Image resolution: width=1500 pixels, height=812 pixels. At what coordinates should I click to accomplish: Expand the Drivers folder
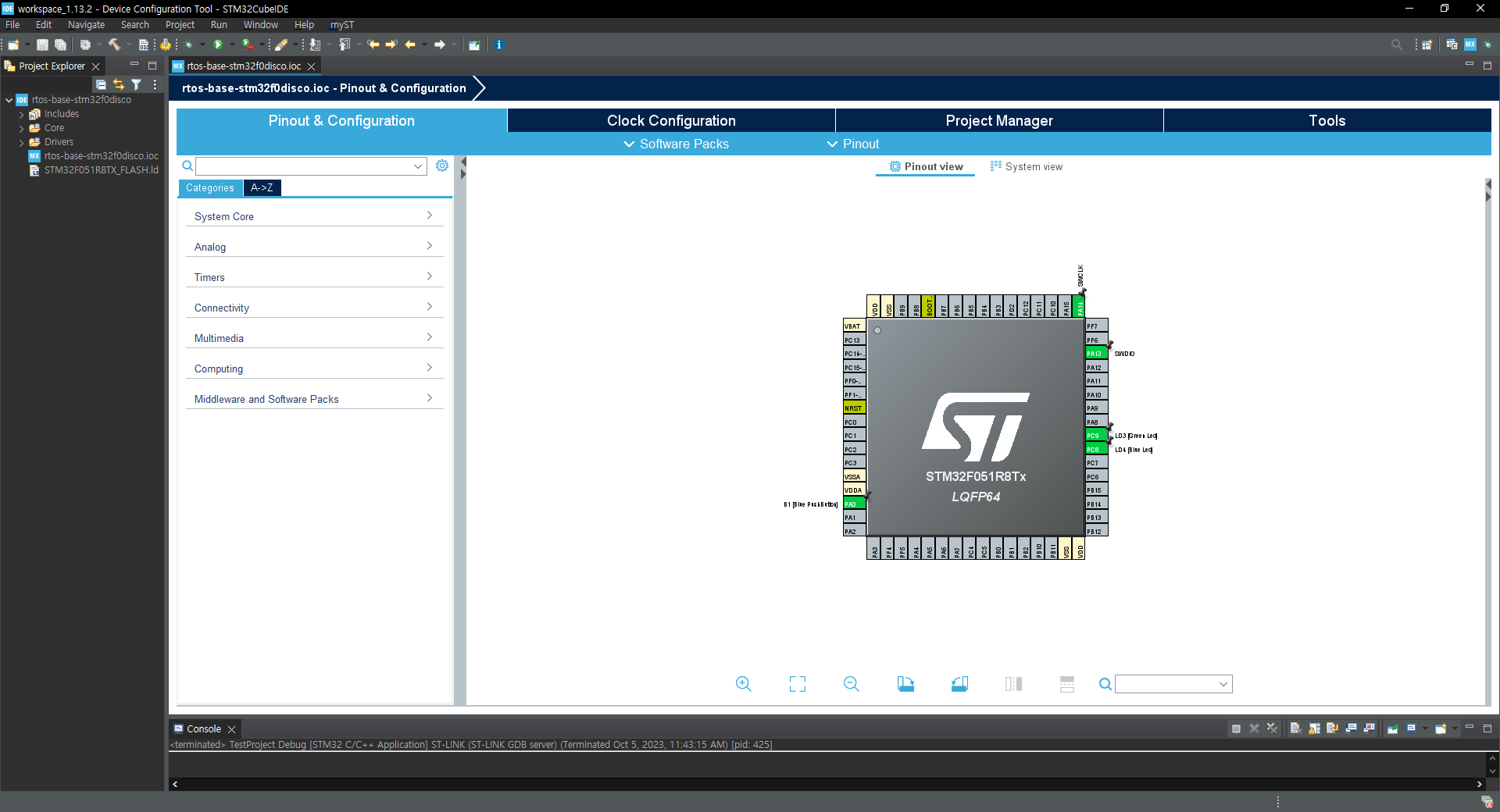[x=22, y=142]
